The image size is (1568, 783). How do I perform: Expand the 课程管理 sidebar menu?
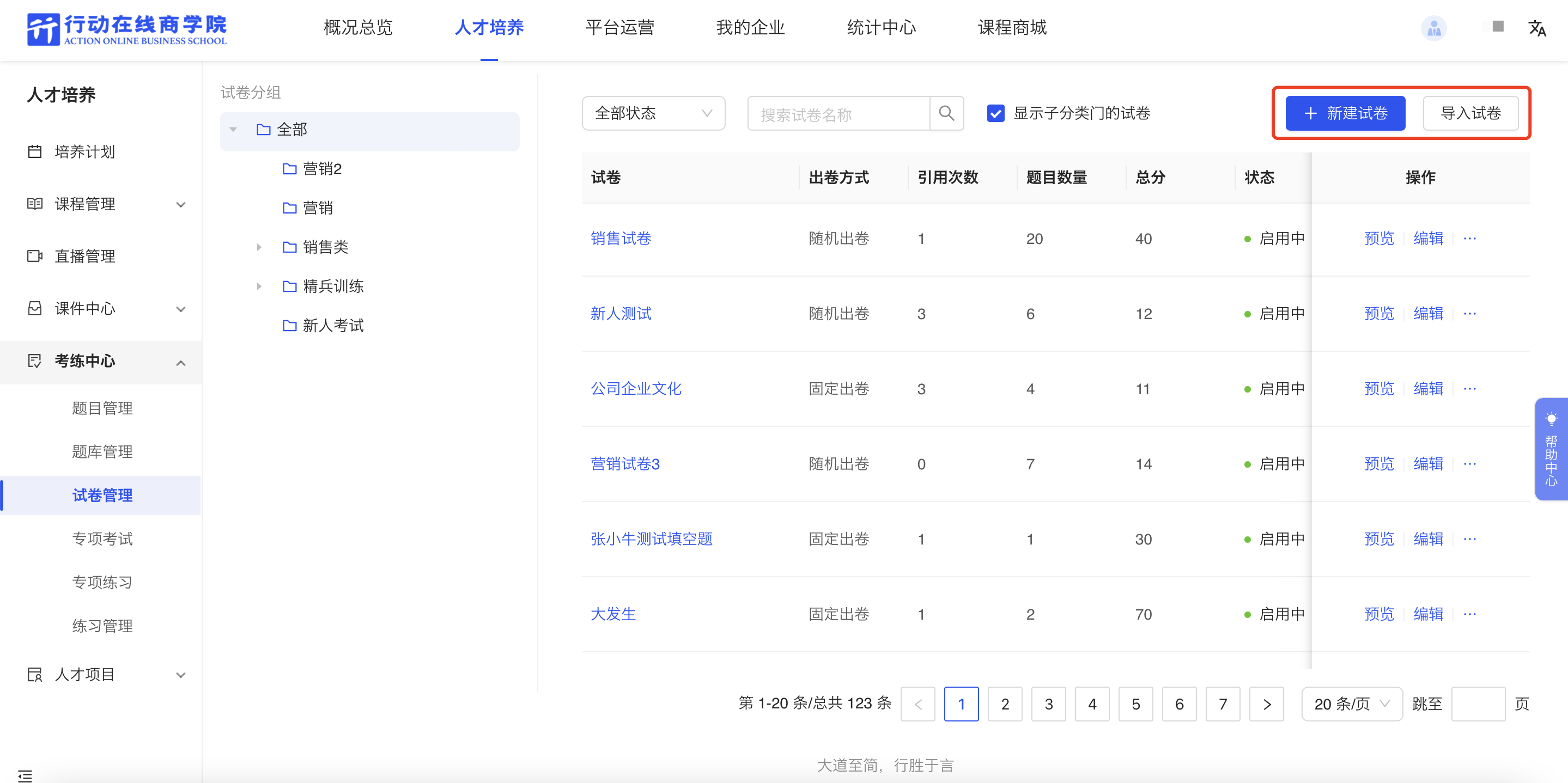tap(181, 204)
